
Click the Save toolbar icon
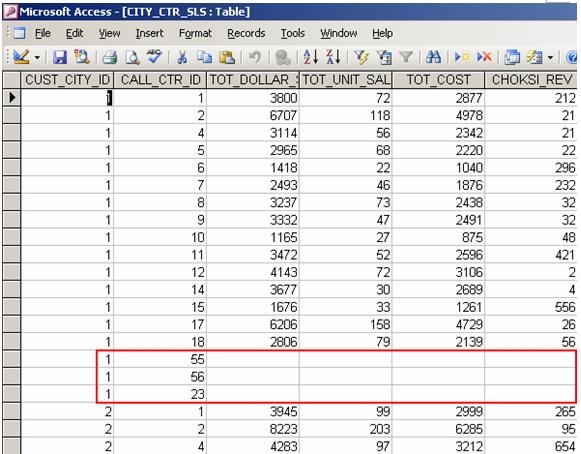click(x=60, y=57)
